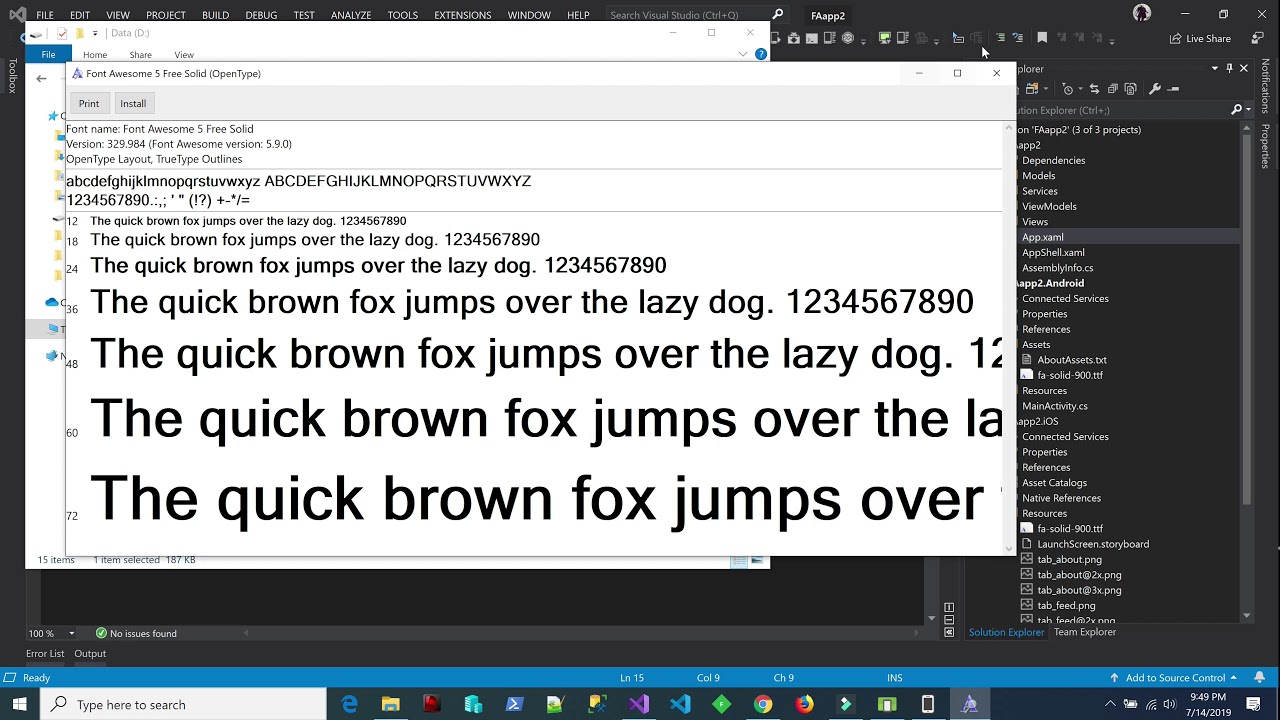Image resolution: width=1280 pixels, height=720 pixels.
Task: Click the Print button in font viewer
Action: tap(89, 104)
